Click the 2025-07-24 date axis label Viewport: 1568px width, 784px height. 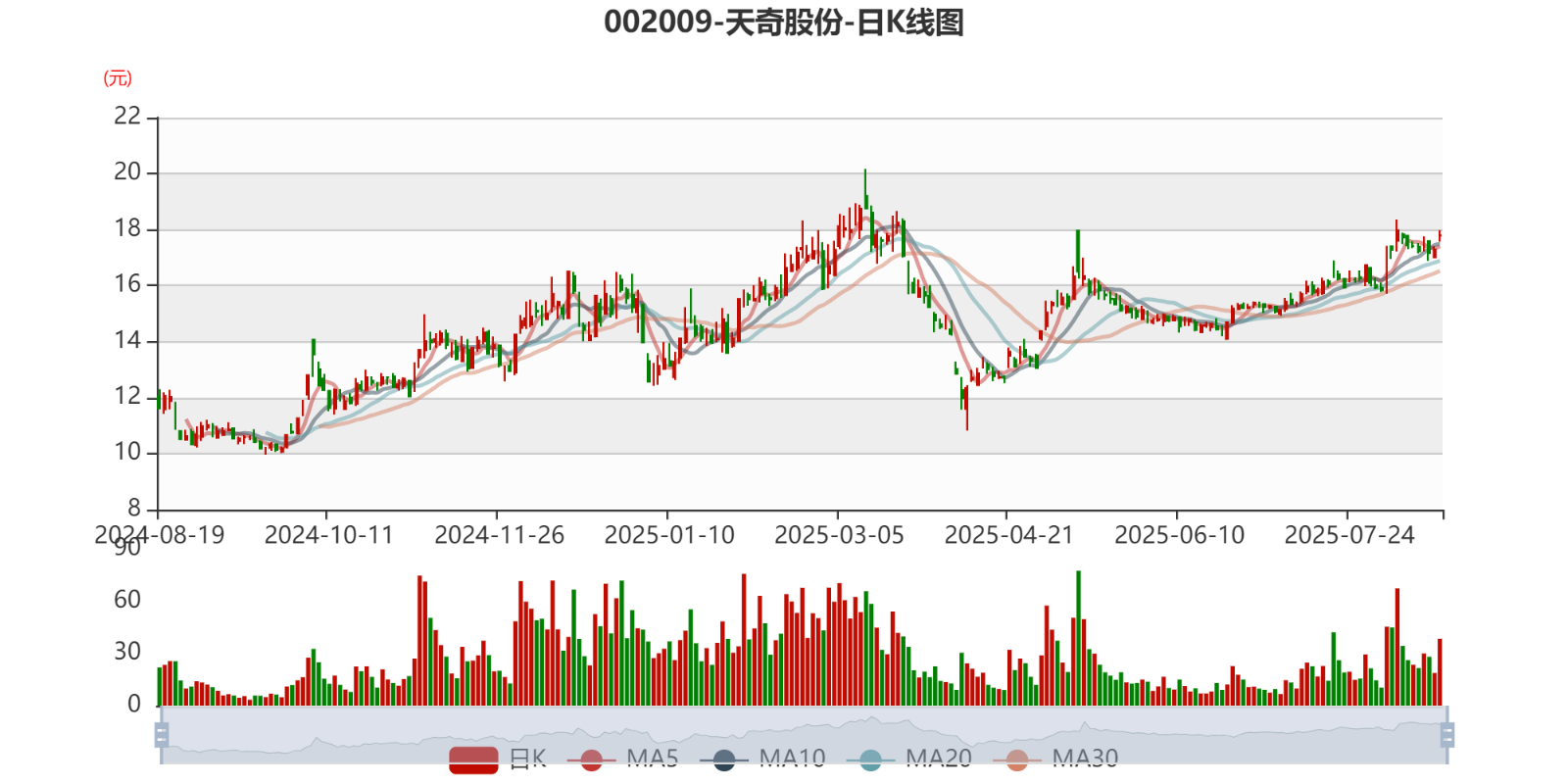[x=1349, y=535]
